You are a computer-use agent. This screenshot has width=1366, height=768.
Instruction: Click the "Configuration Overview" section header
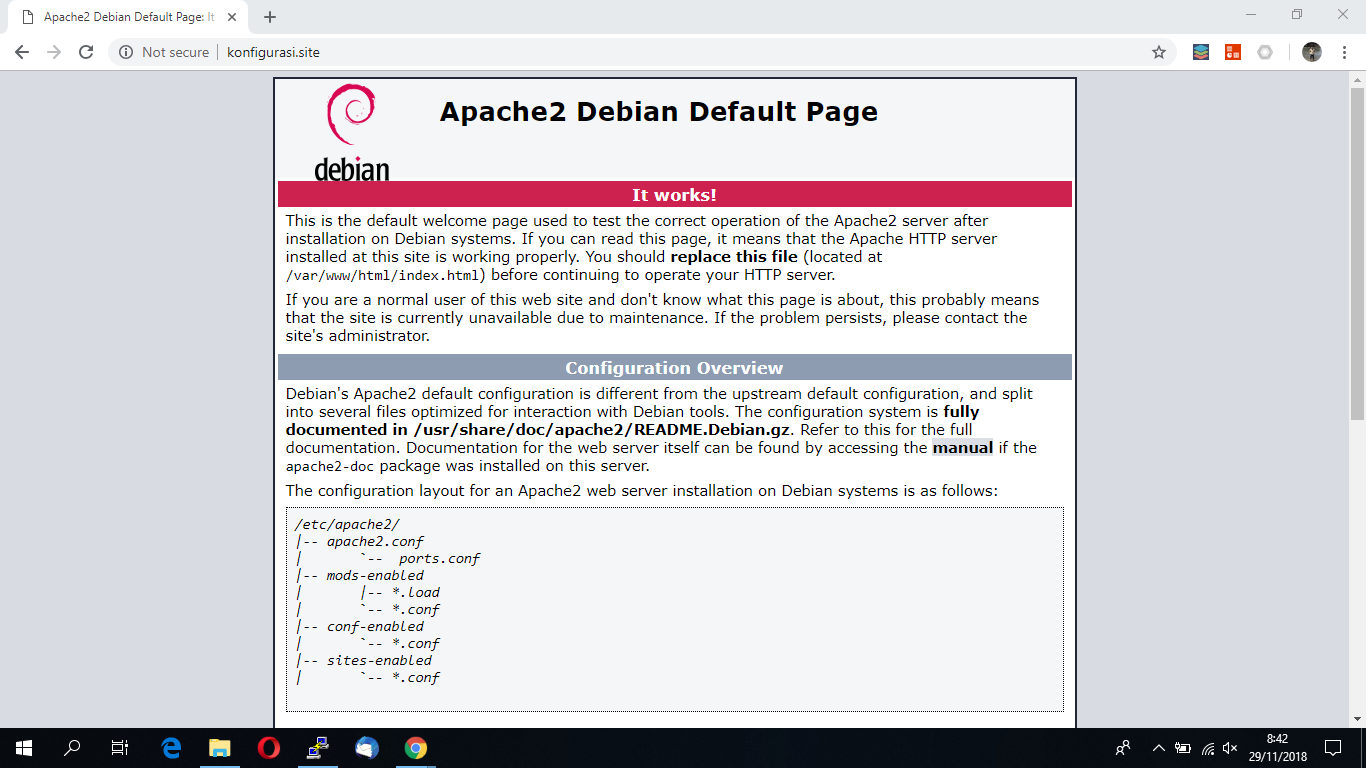[674, 367]
